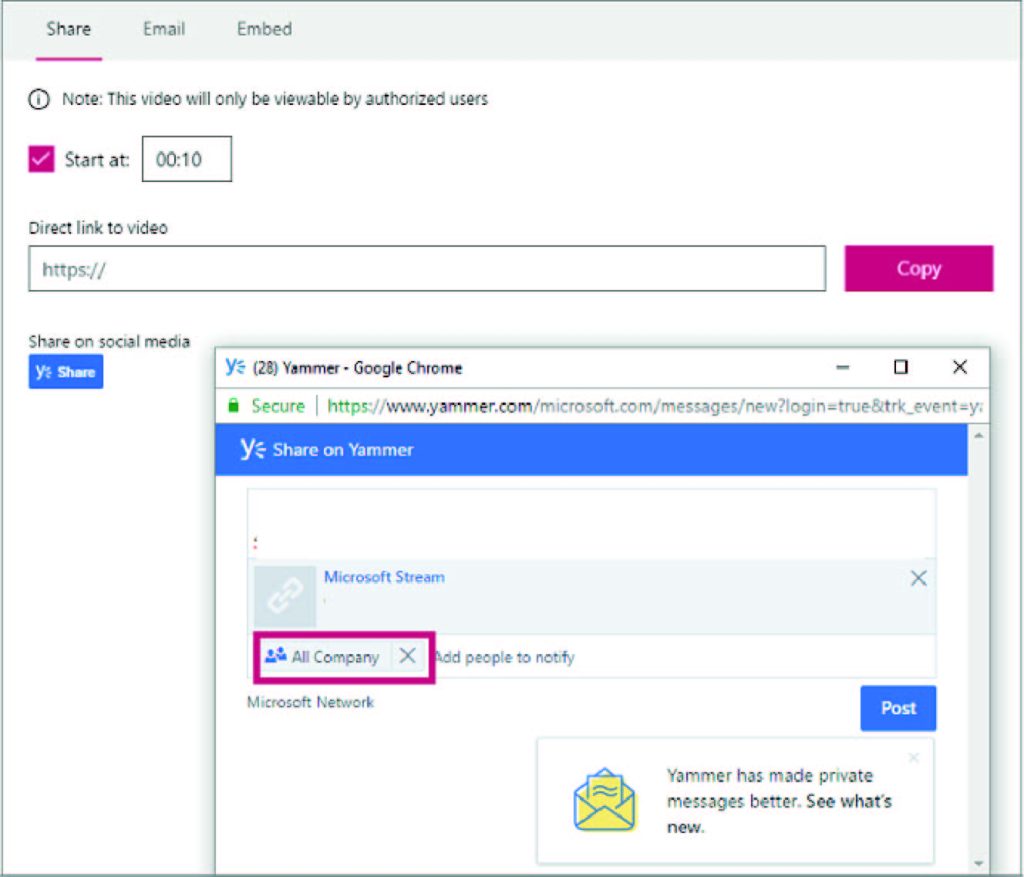The image size is (1024, 877).
Task: Minimize the Yammer Chrome window
Action: (x=843, y=368)
